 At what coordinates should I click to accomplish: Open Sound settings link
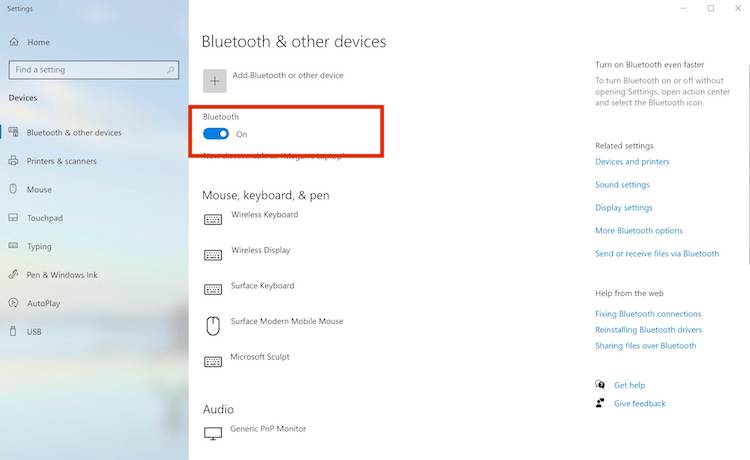[622, 185]
